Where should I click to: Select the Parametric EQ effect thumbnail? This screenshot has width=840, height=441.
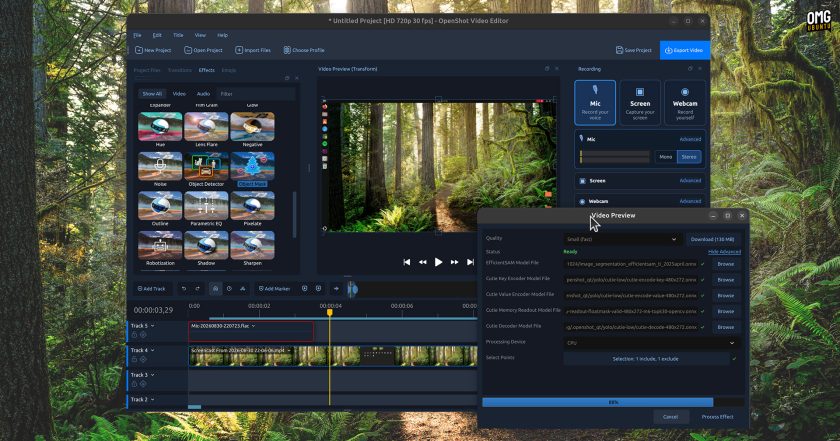click(206, 208)
